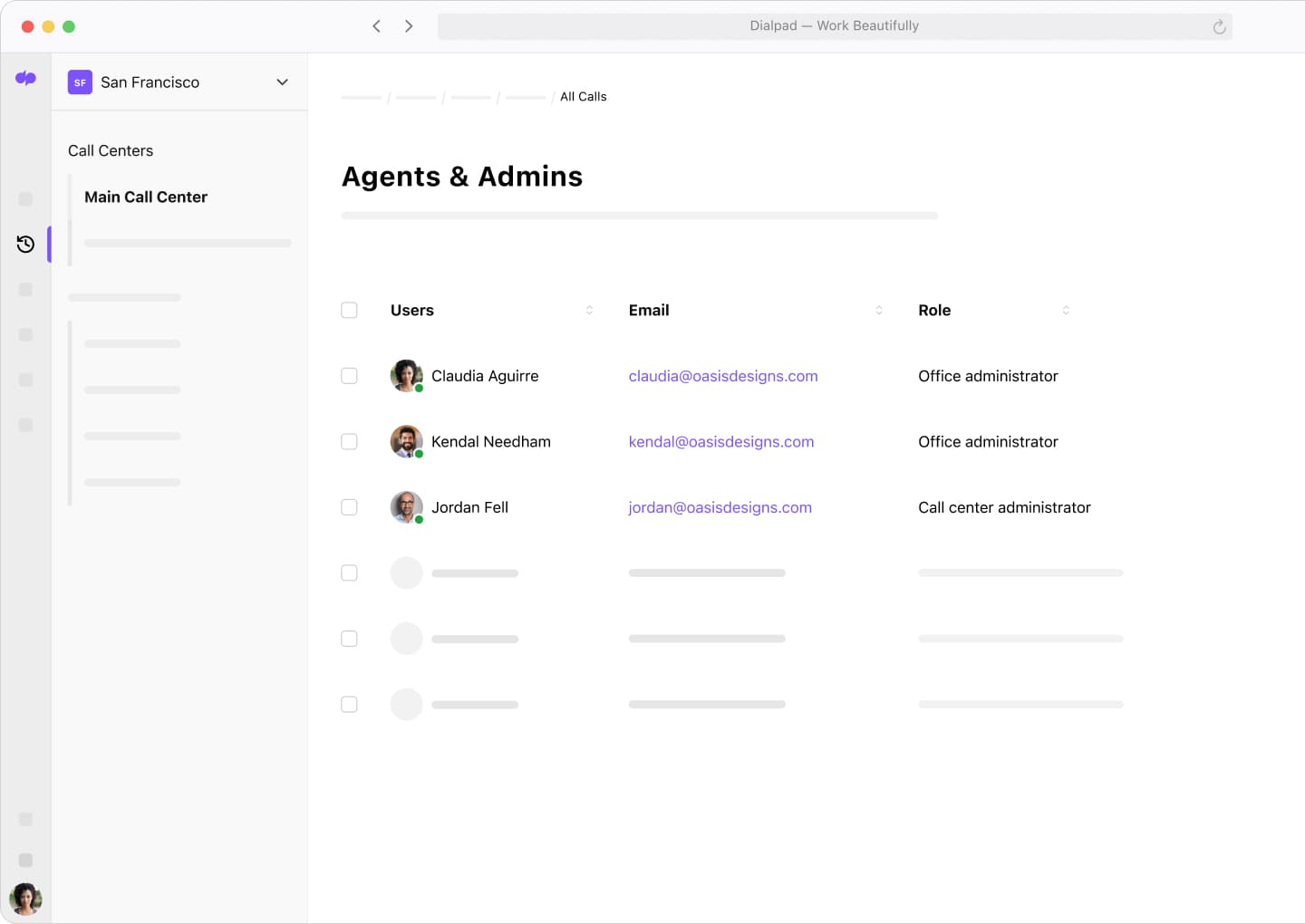Reload the page with the refresh icon
Image resolution: width=1305 pixels, height=924 pixels.
tap(1218, 26)
